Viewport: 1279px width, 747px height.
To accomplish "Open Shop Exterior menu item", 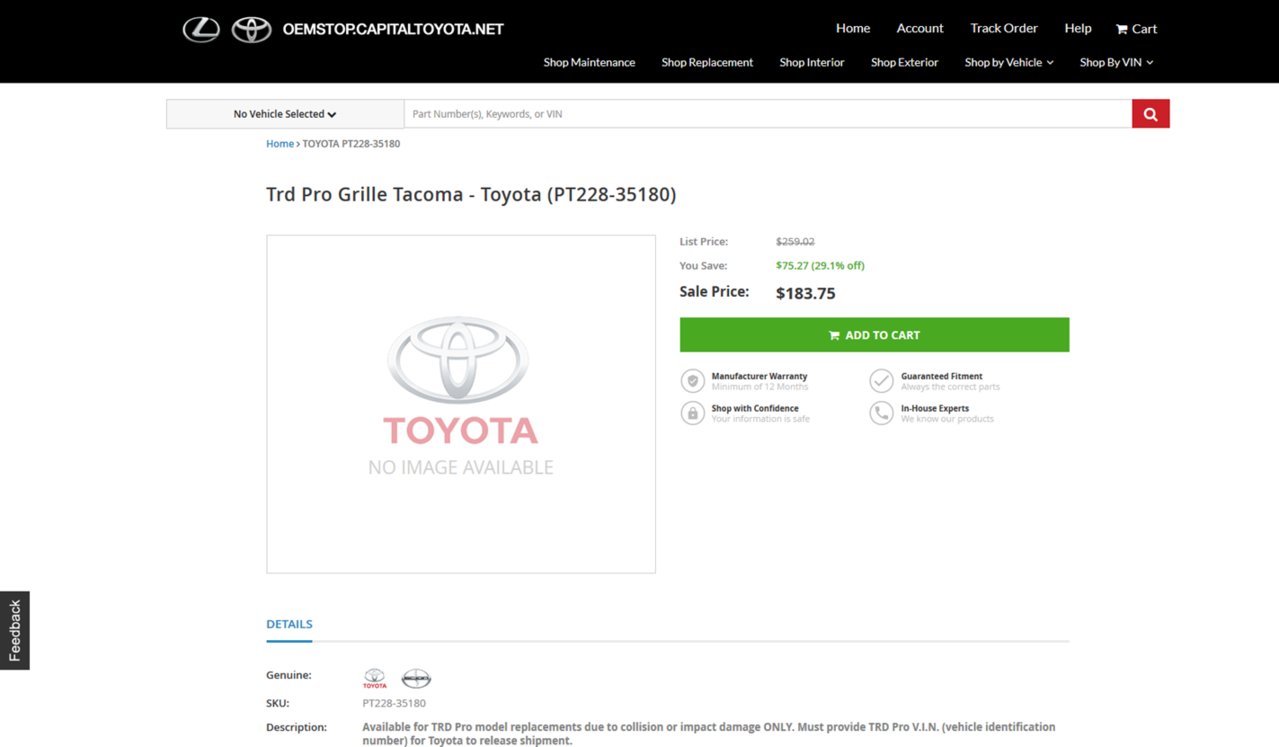I will click(904, 62).
